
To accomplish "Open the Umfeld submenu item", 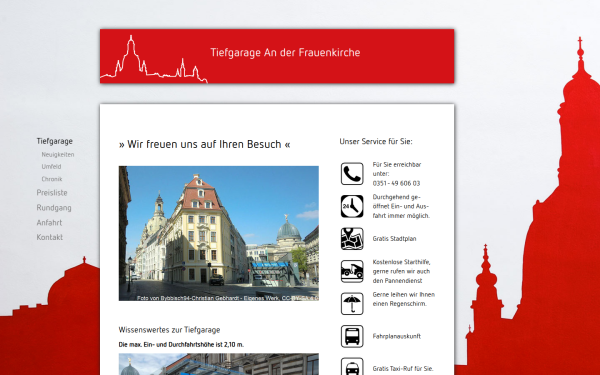I will (51, 167).
